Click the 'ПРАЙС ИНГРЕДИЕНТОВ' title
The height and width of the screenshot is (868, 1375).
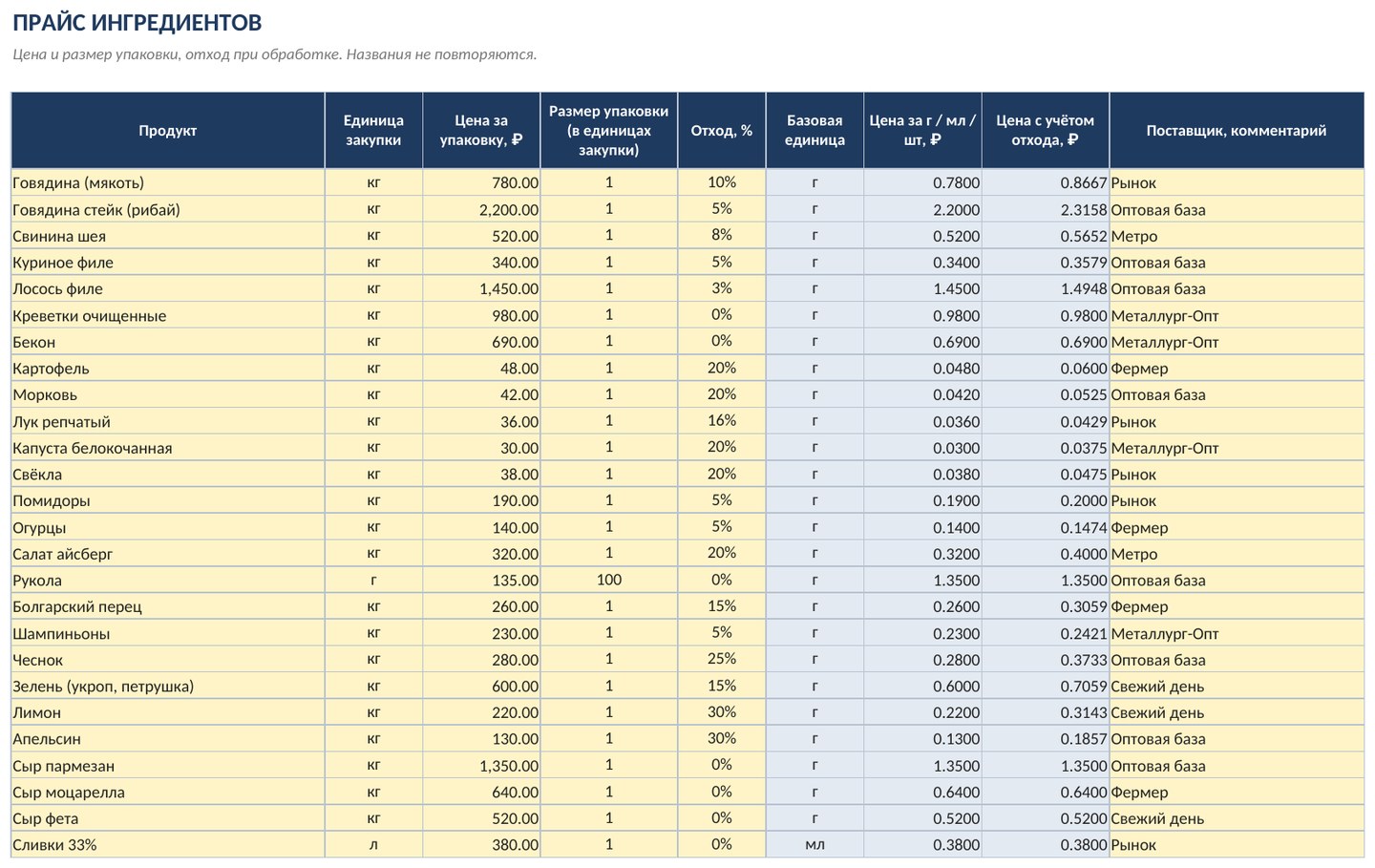pyautogui.click(x=137, y=22)
